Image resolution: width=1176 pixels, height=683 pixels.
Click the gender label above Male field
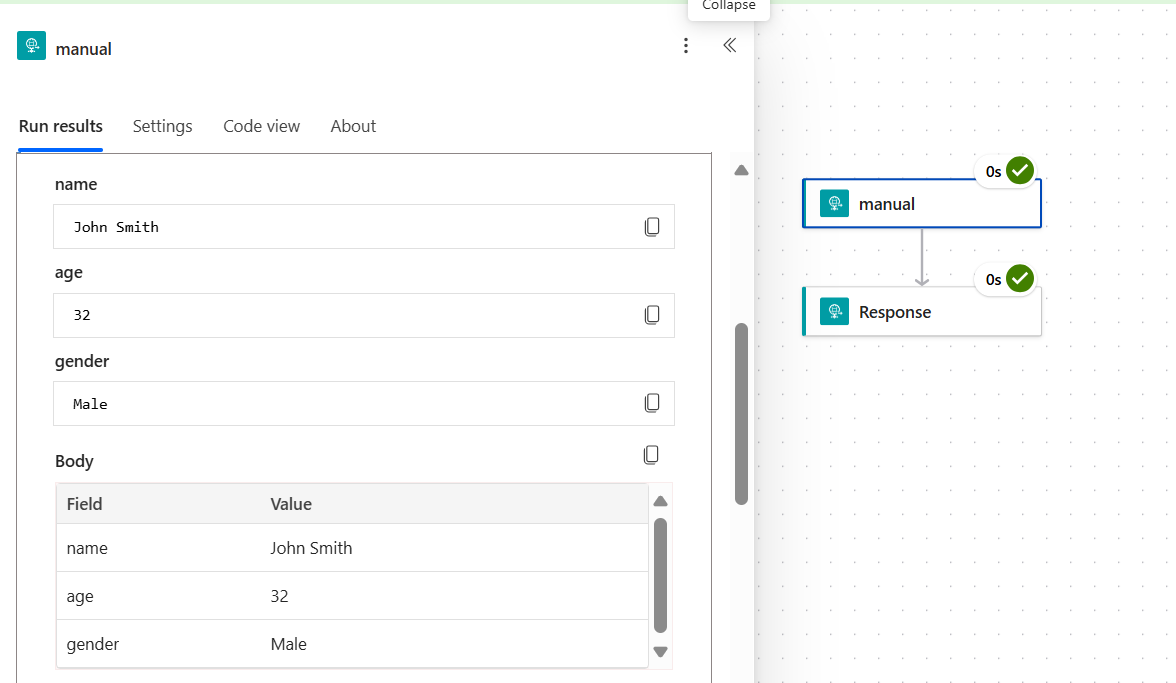[x=82, y=361]
